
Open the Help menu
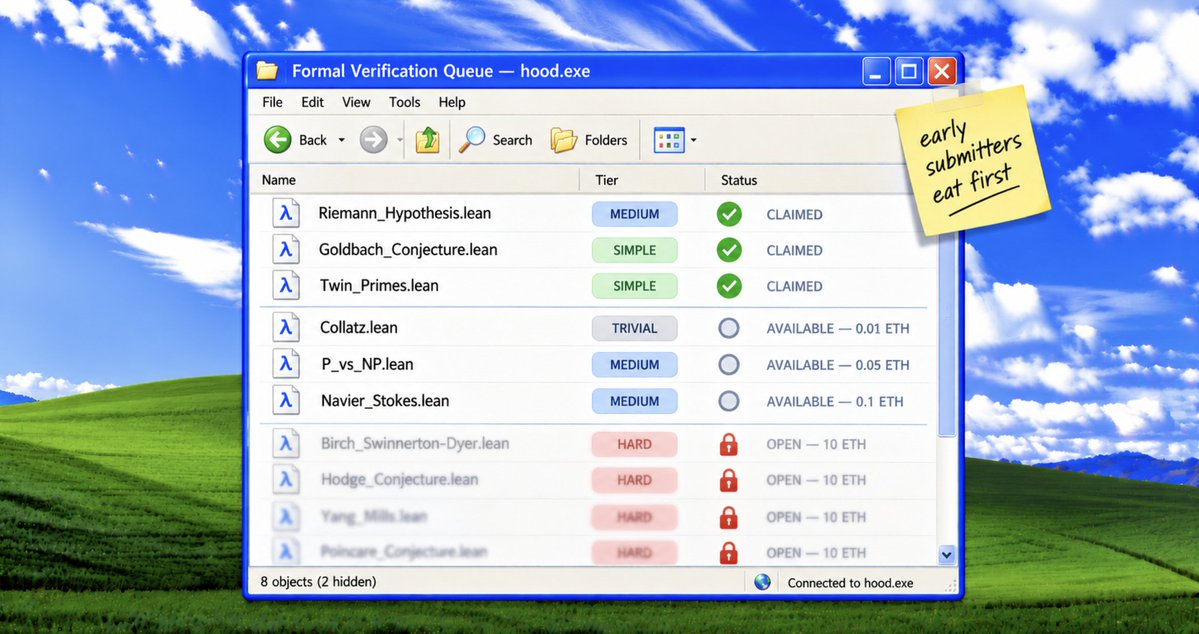click(452, 102)
